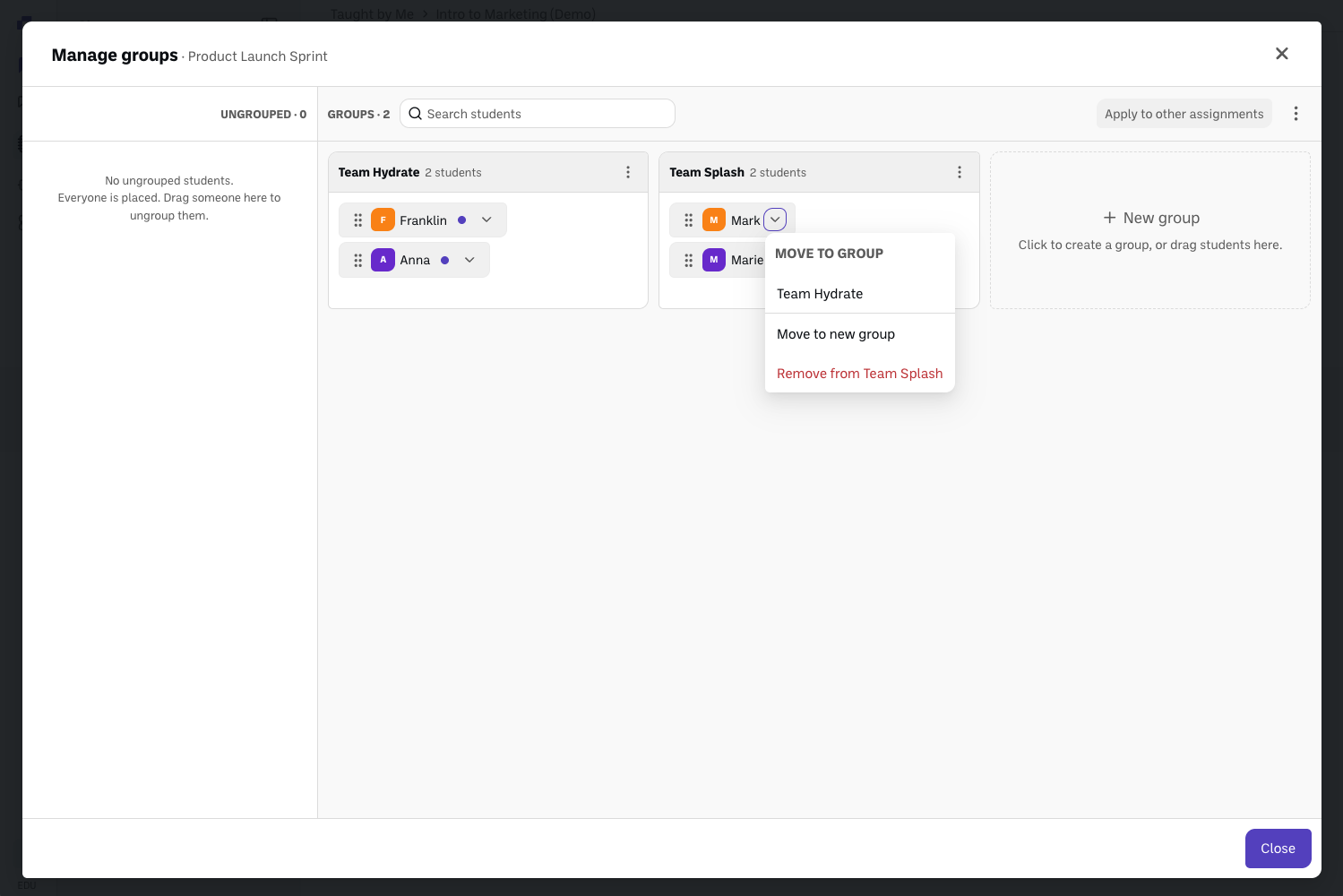Click the Product Launch Sprint subtitle
Viewport: 1343px width, 896px height.
point(258,56)
